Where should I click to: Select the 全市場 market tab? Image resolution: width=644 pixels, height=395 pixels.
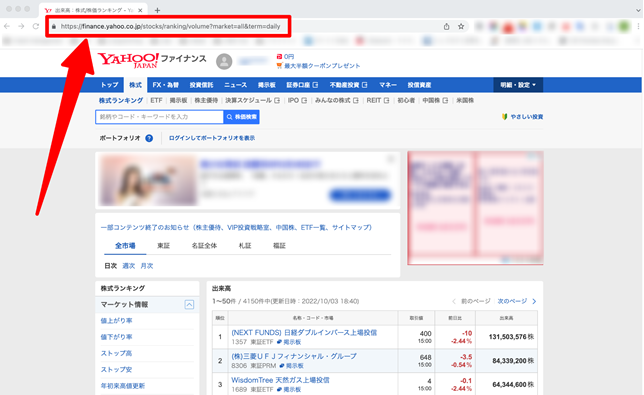point(125,246)
